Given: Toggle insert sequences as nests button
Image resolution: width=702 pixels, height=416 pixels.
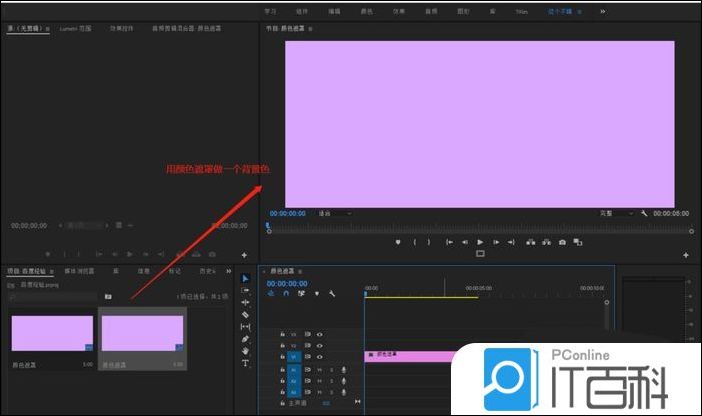Looking at the screenshot, I should click(271, 293).
